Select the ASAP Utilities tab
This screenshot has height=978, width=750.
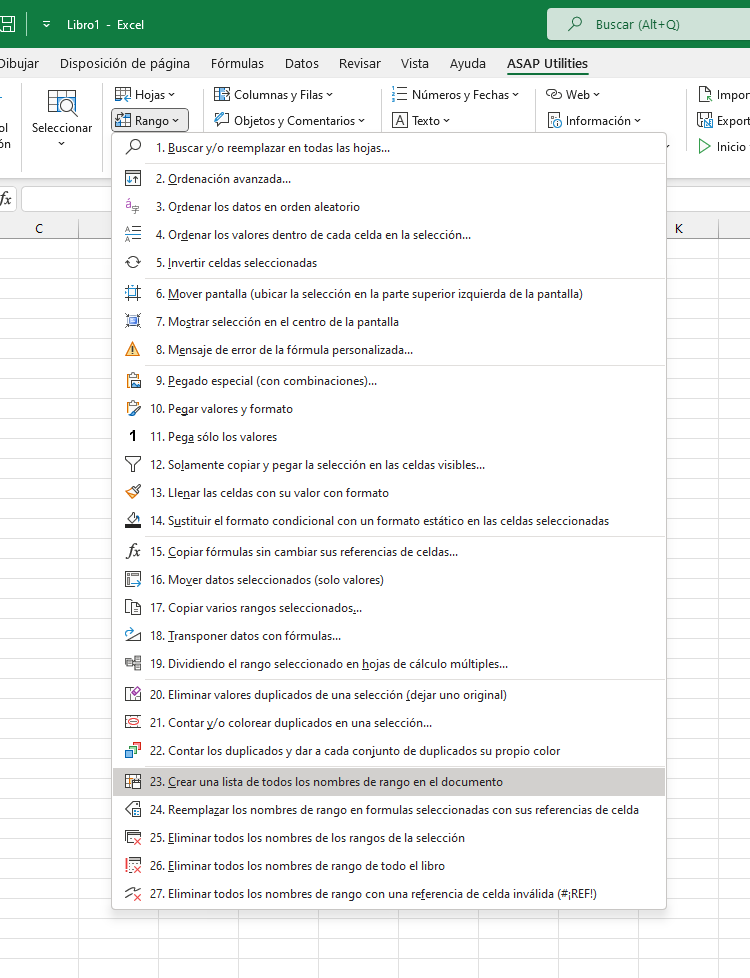point(547,64)
